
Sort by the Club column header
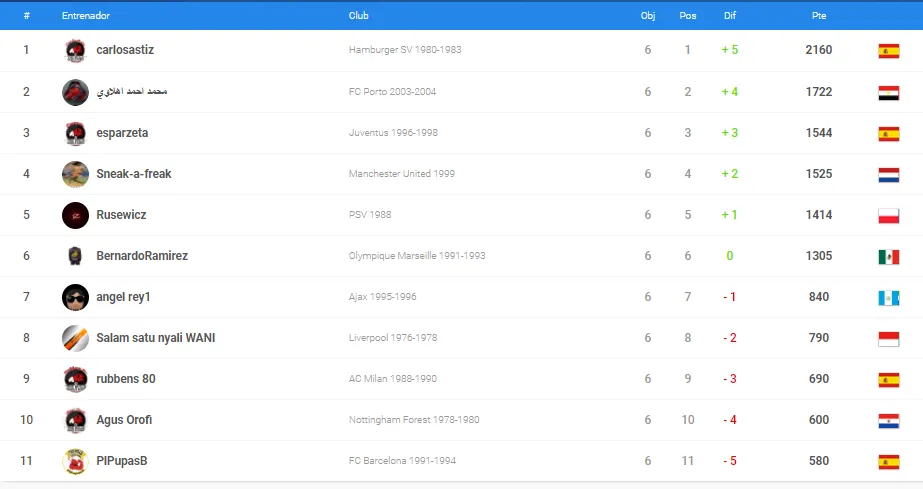tap(358, 16)
